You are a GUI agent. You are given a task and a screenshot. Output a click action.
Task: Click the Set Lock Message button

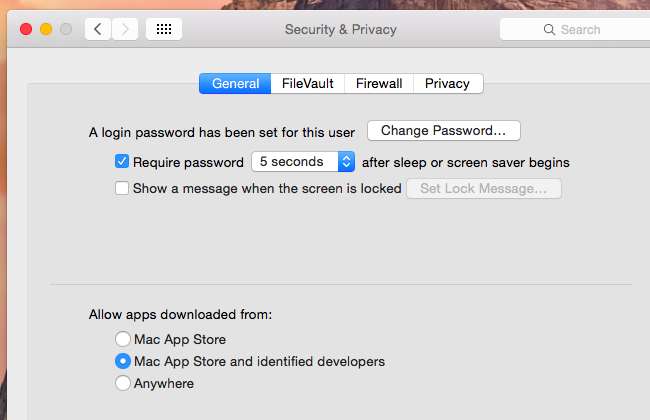483,188
